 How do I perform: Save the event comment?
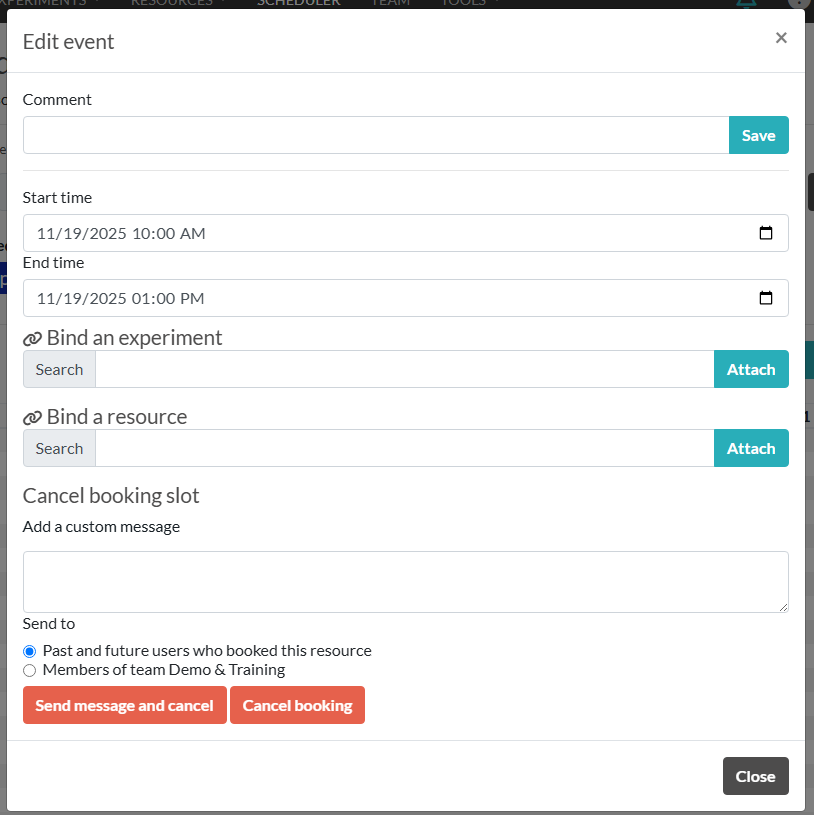(x=758, y=135)
